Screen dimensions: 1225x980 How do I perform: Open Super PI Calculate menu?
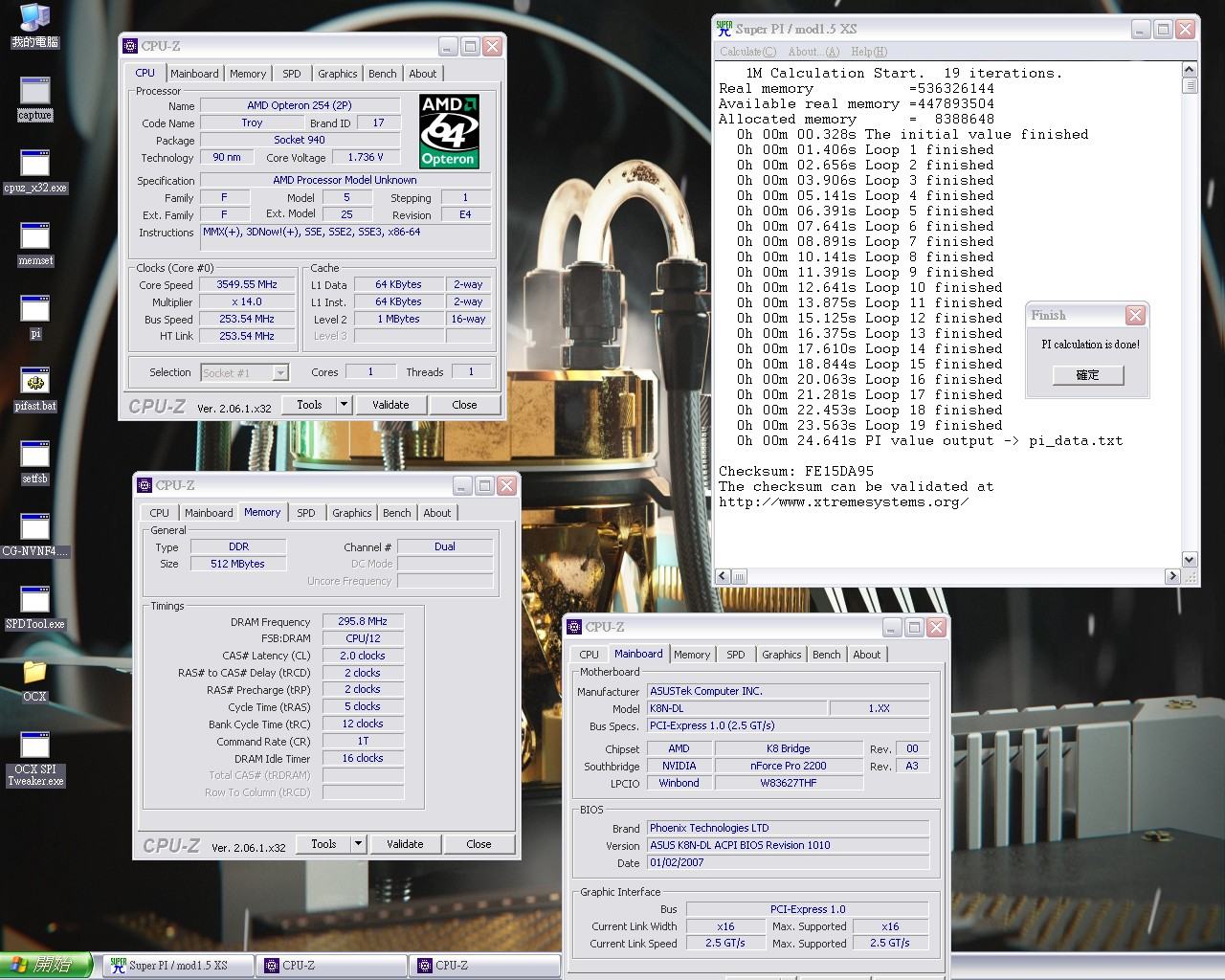tap(748, 52)
